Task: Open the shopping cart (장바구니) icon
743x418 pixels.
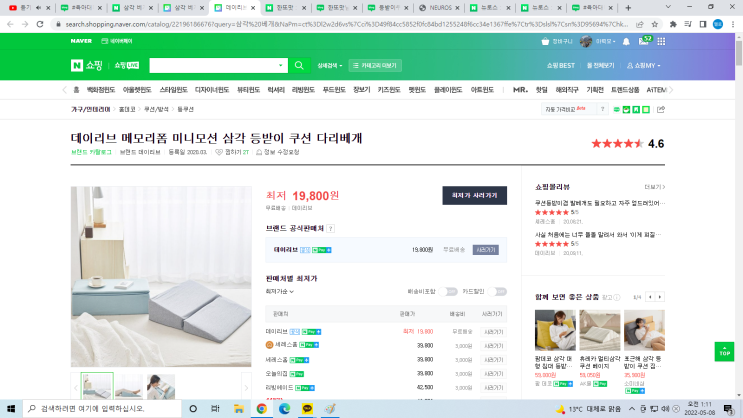Action: pos(545,41)
